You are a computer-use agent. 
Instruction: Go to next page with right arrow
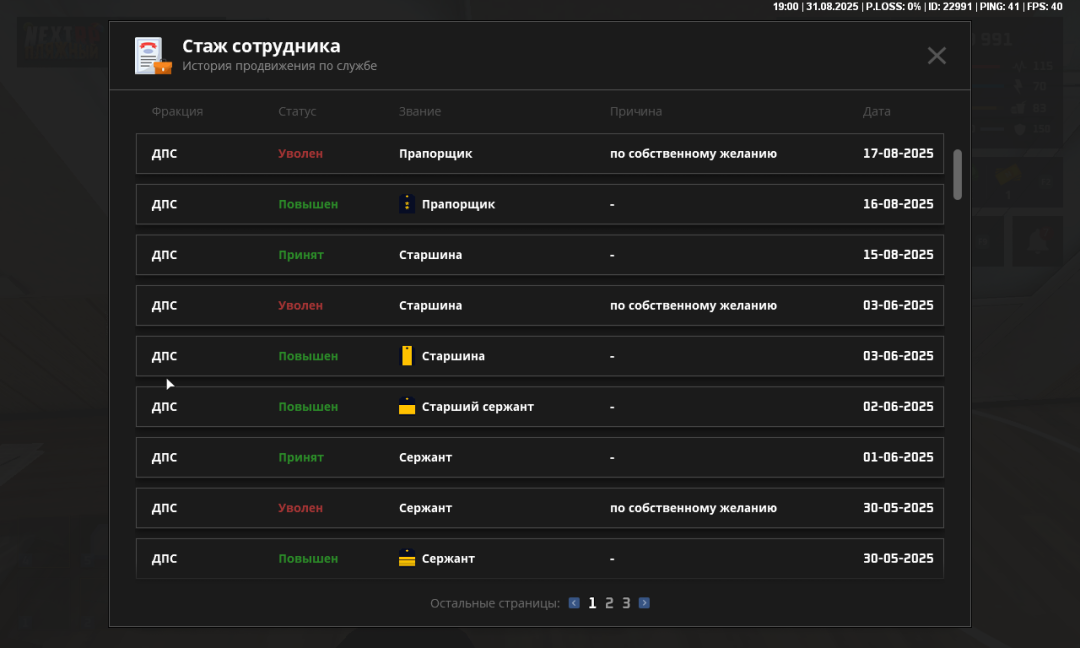click(644, 603)
